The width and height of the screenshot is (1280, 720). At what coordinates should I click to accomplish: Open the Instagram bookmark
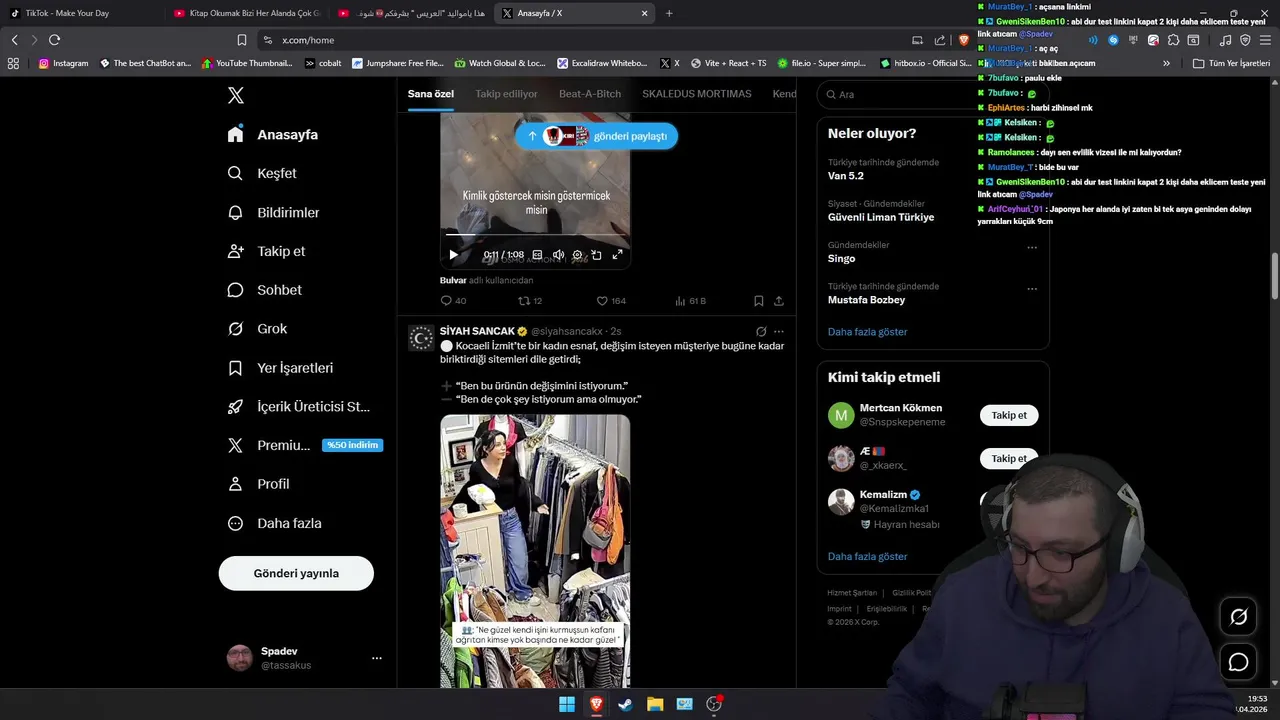[x=63, y=63]
